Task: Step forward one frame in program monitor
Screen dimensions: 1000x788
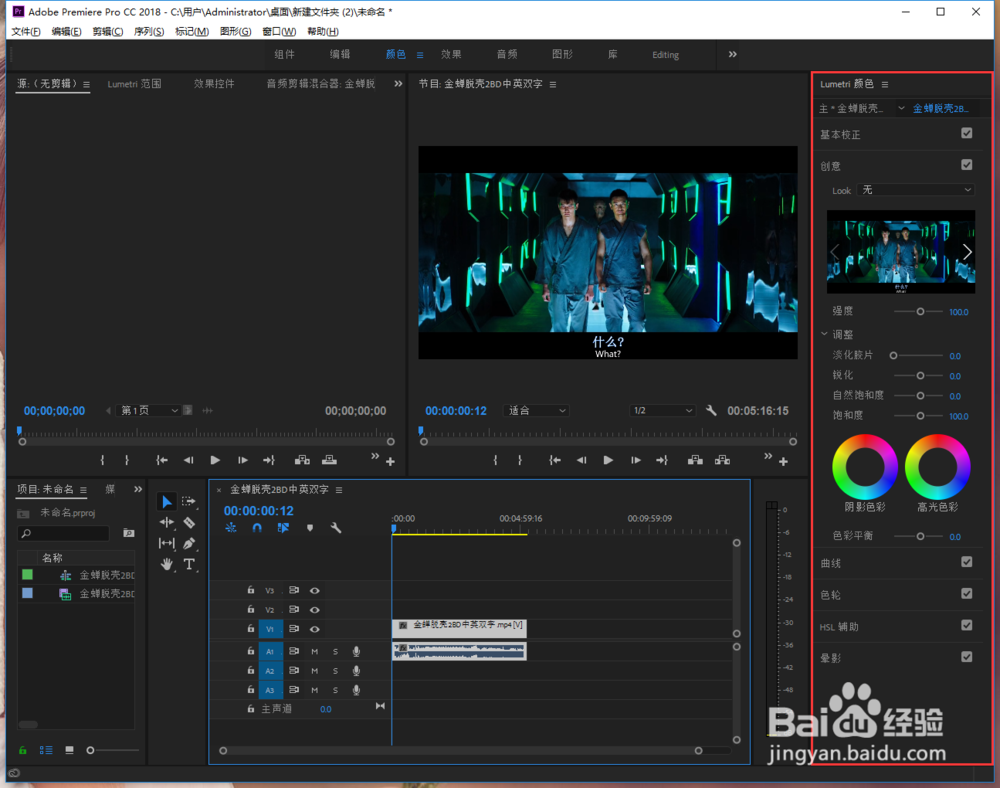Action: click(x=635, y=460)
